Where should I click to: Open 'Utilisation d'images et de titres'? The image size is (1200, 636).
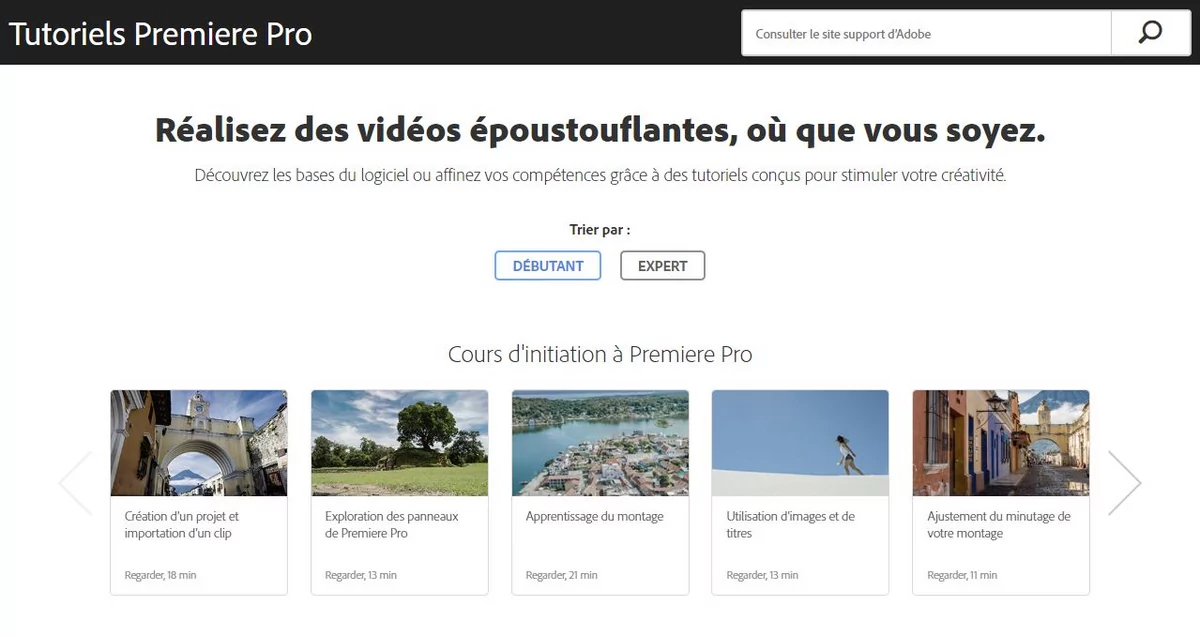tap(791, 525)
